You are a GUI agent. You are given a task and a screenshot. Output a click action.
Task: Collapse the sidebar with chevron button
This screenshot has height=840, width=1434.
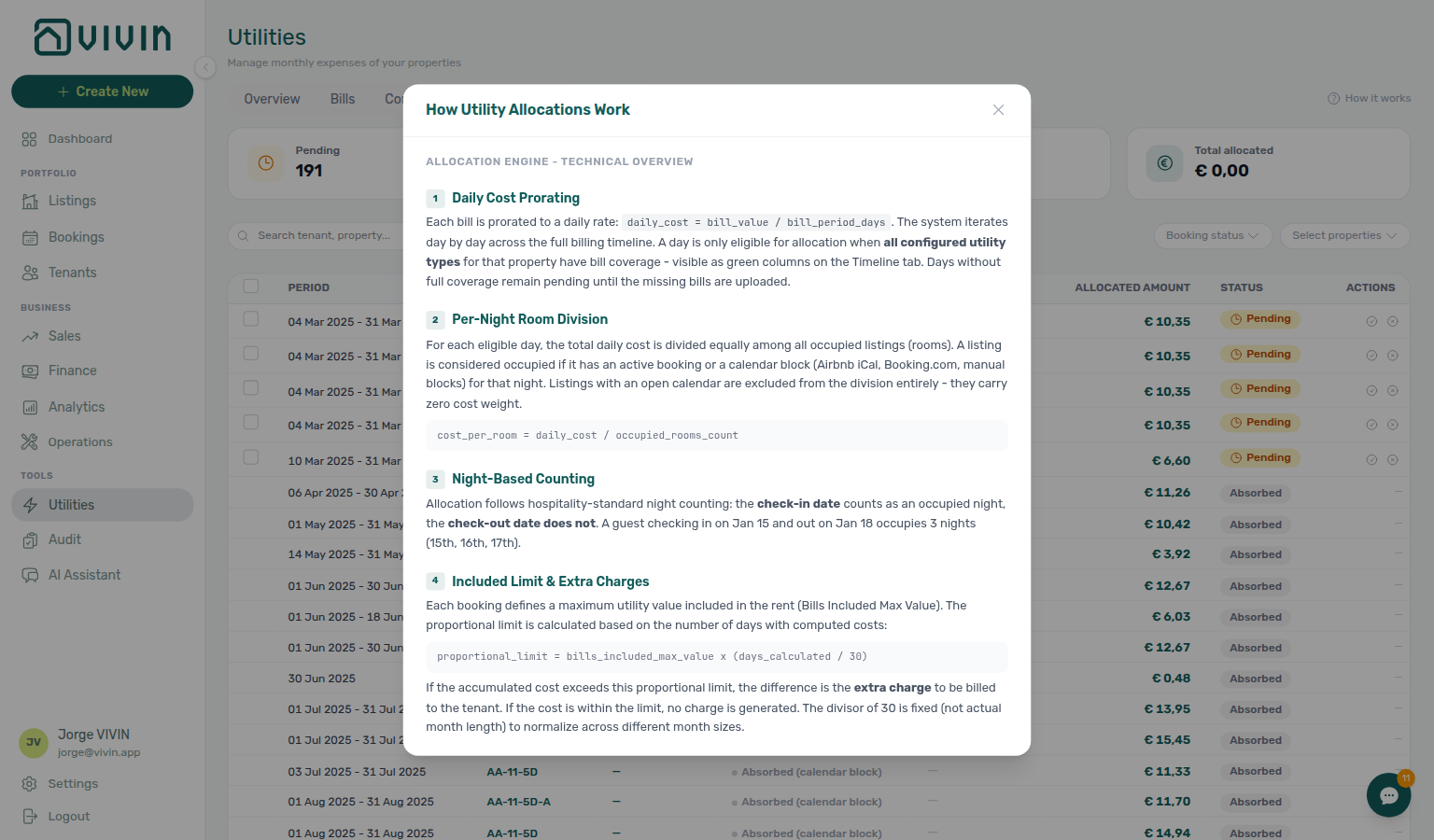click(205, 66)
